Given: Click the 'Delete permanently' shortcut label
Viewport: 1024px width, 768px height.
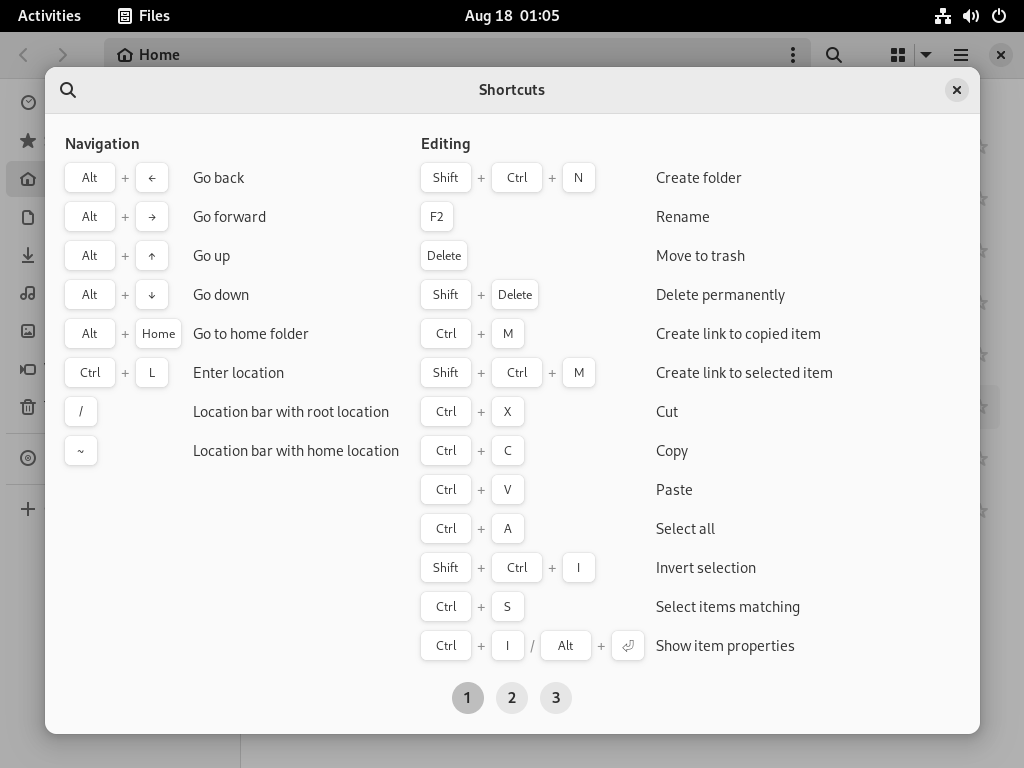Looking at the screenshot, I should (720, 295).
